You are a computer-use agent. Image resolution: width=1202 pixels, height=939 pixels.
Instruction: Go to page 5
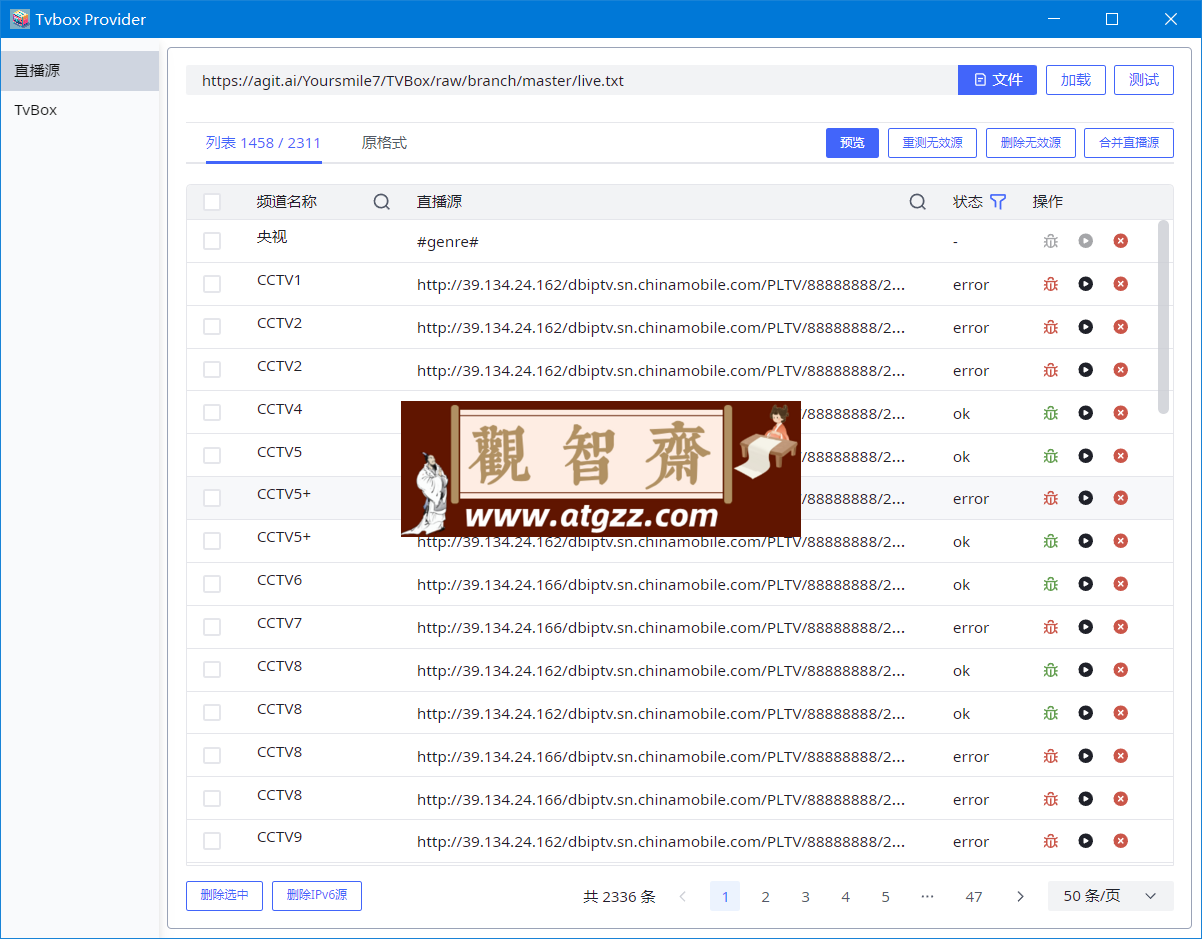coord(885,897)
